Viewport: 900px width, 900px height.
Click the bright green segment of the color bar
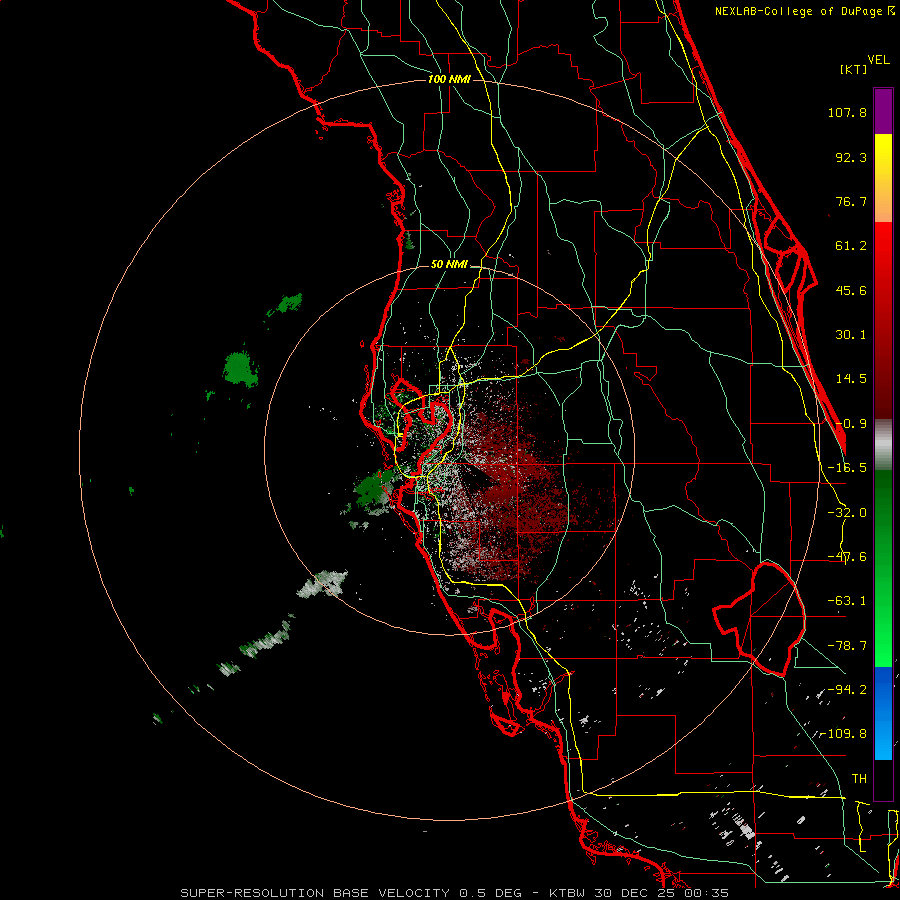click(x=883, y=568)
